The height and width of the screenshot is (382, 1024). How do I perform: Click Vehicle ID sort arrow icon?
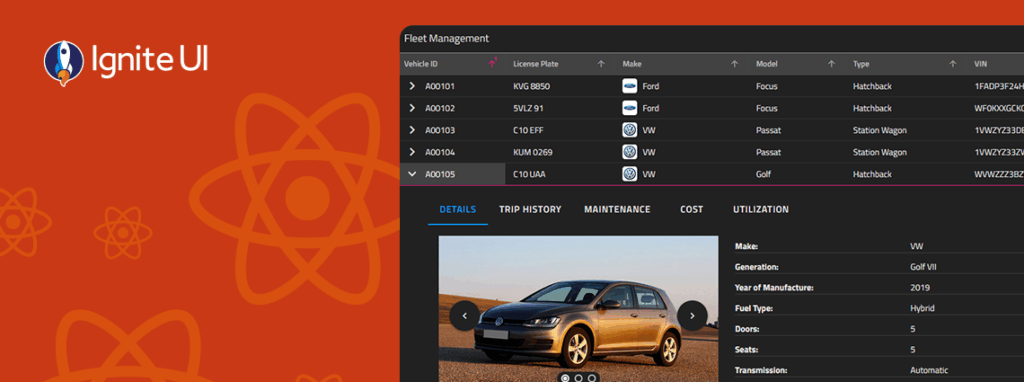[x=492, y=63]
